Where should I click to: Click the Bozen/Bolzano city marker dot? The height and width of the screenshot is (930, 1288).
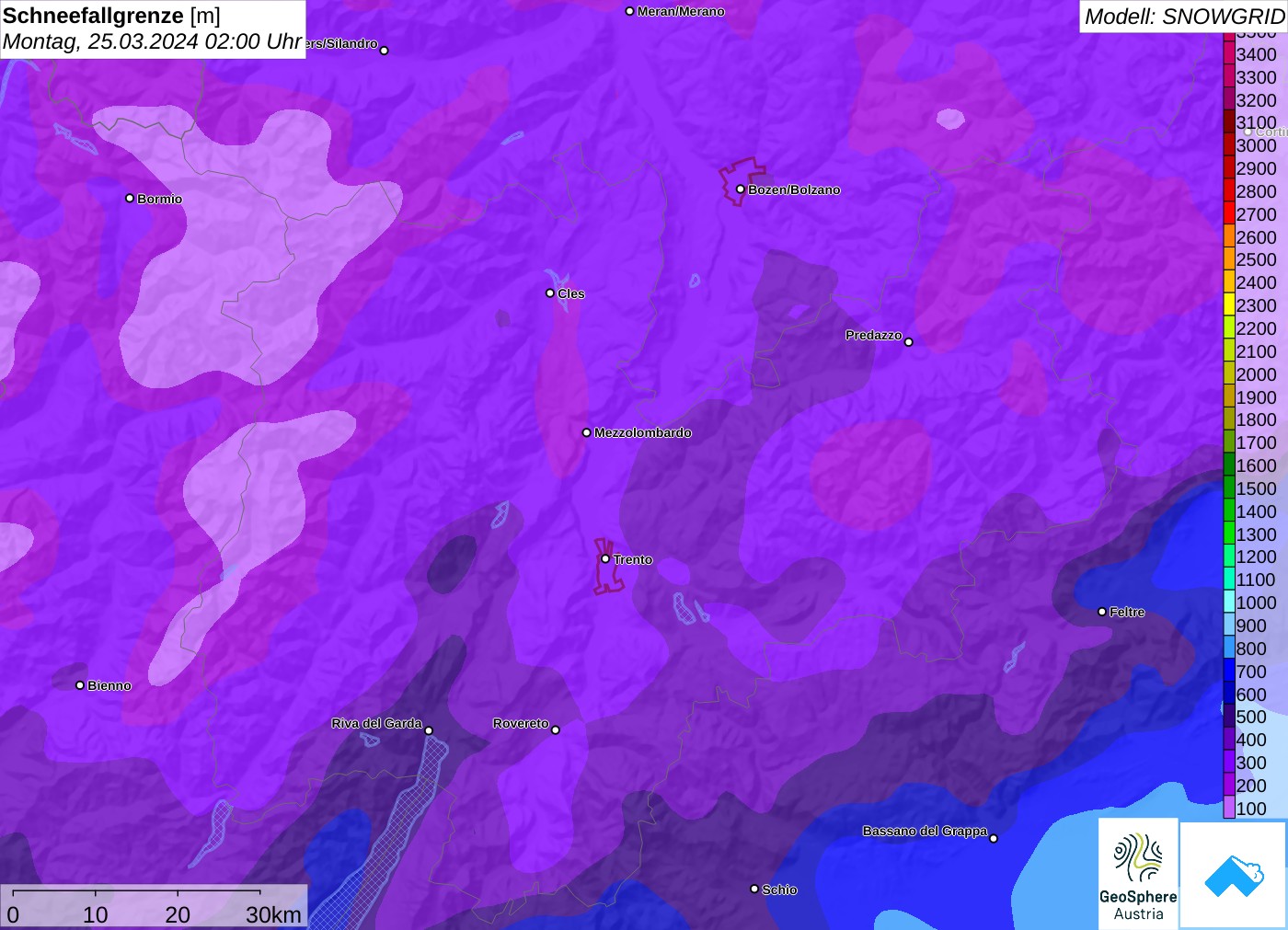coord(741,189)
